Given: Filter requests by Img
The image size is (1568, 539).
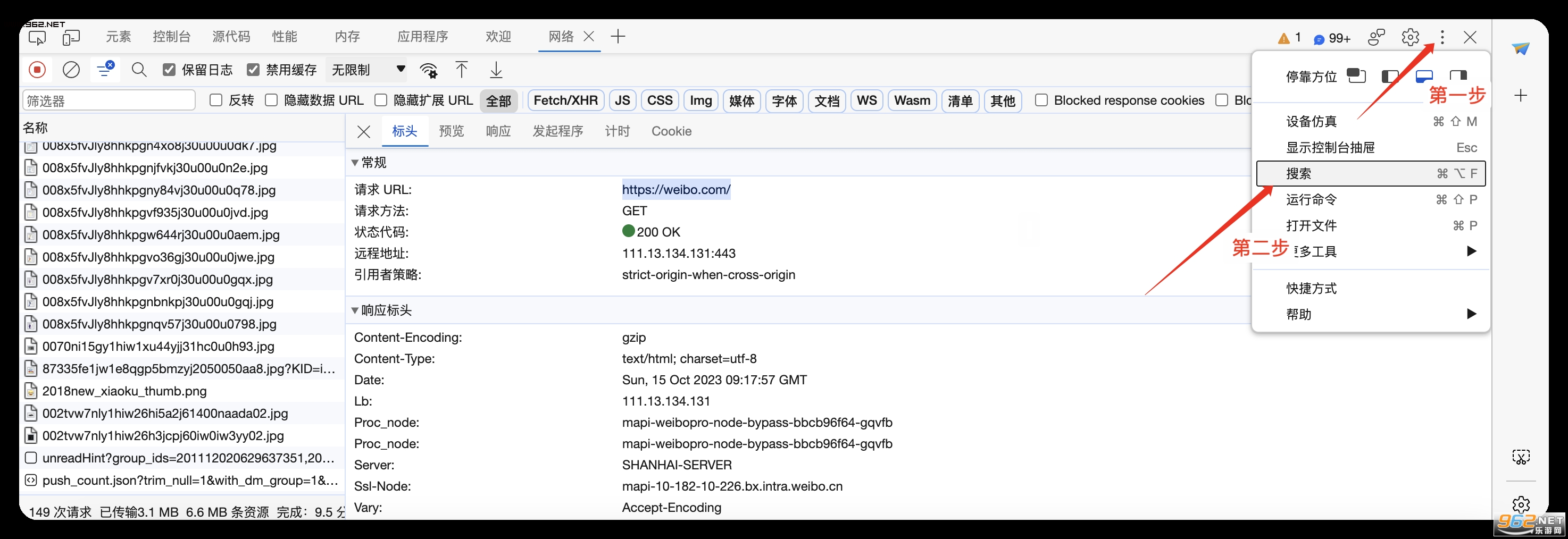Looking at the screenshot, I should pyautogui.click(x=700, y=100).
